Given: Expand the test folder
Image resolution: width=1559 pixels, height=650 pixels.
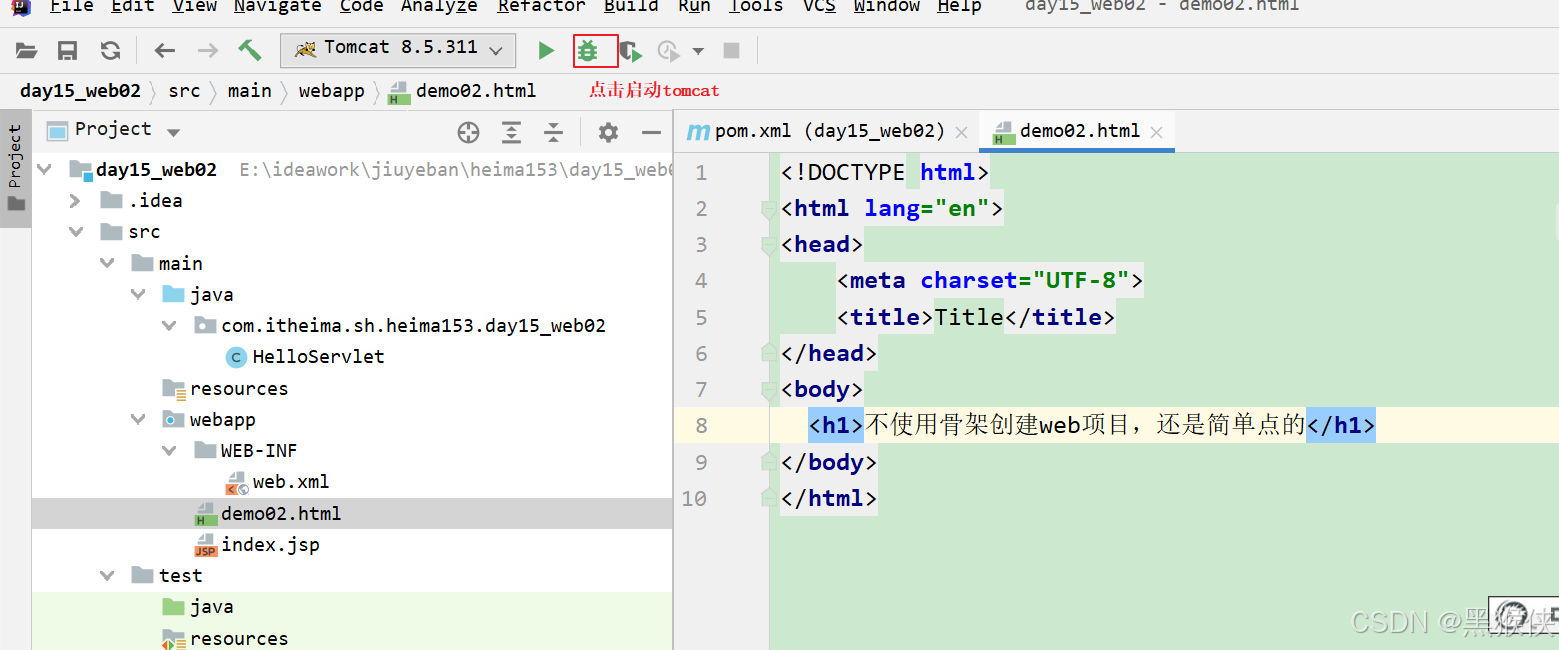Looking at the screenshot, I should pyautogui.click(x=107, y=575).
